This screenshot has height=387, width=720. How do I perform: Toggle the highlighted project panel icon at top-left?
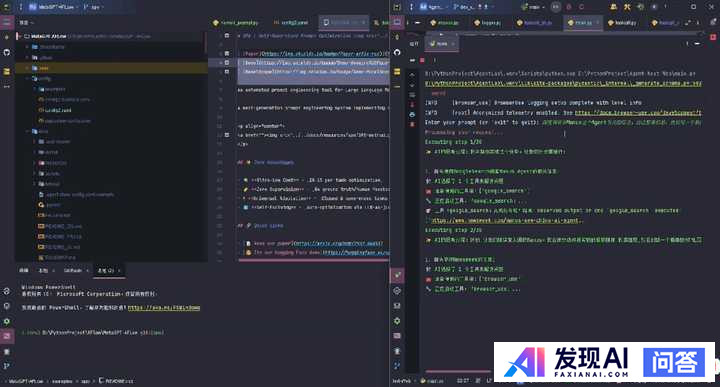(x=7, y=22)
